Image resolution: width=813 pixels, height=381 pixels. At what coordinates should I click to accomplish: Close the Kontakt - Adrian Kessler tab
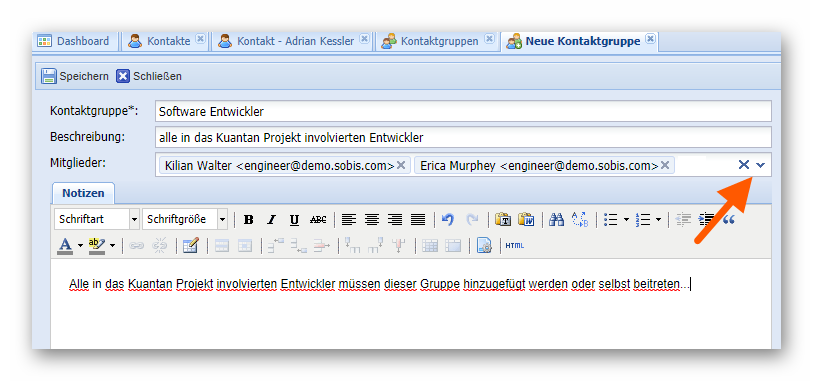coord(365,39)
